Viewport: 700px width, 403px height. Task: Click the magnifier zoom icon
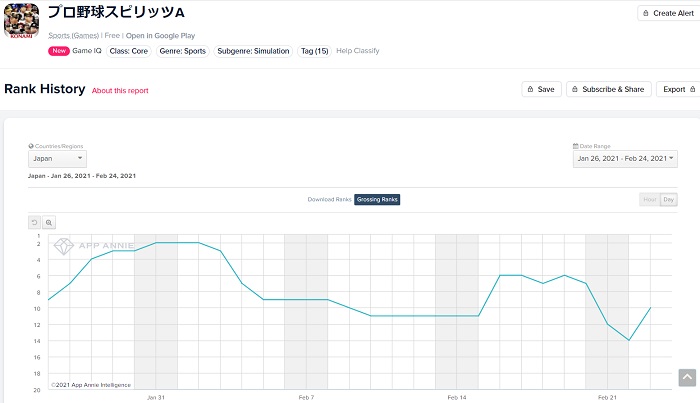49,222
